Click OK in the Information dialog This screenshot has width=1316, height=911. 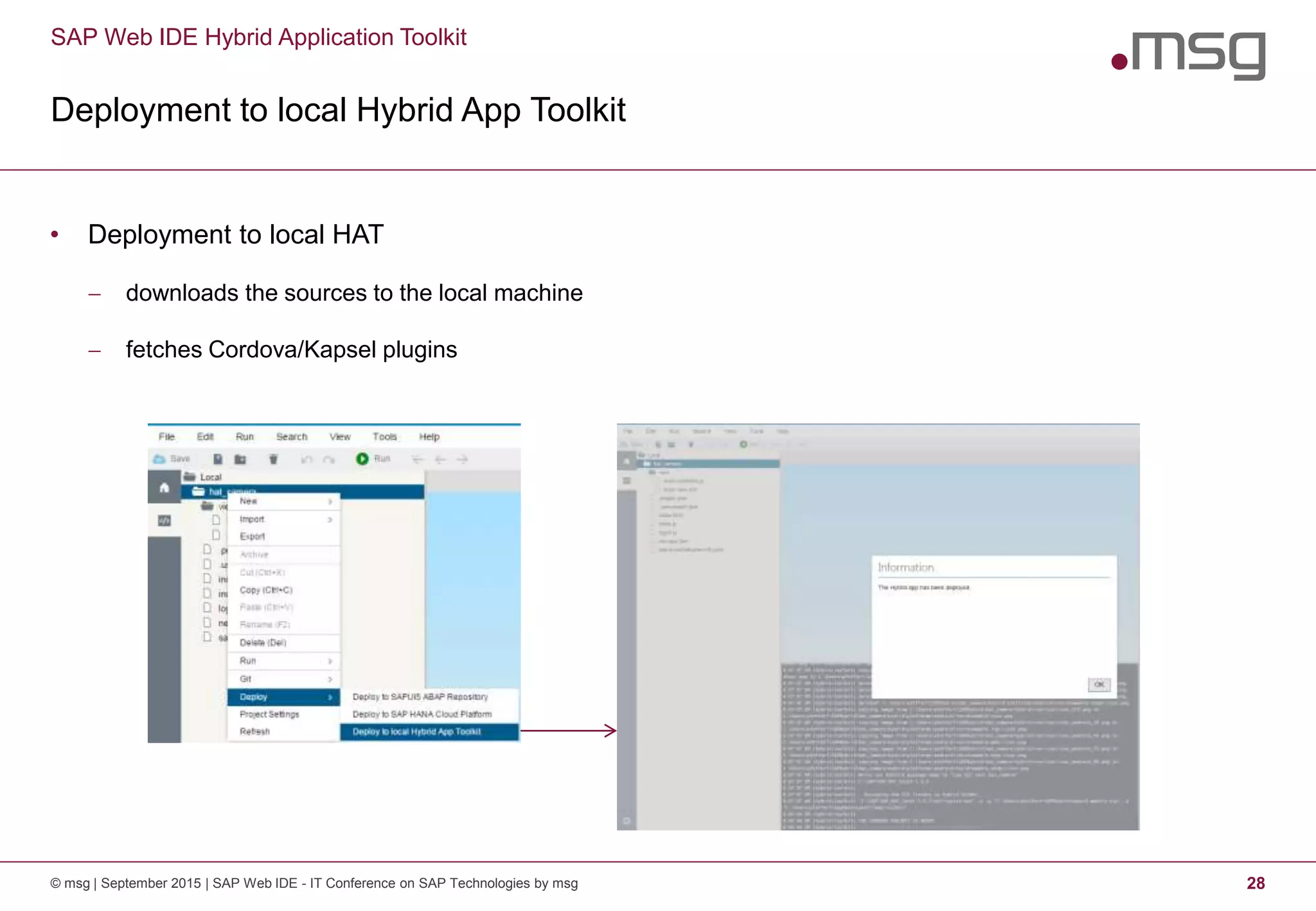tap(1099, 685)
